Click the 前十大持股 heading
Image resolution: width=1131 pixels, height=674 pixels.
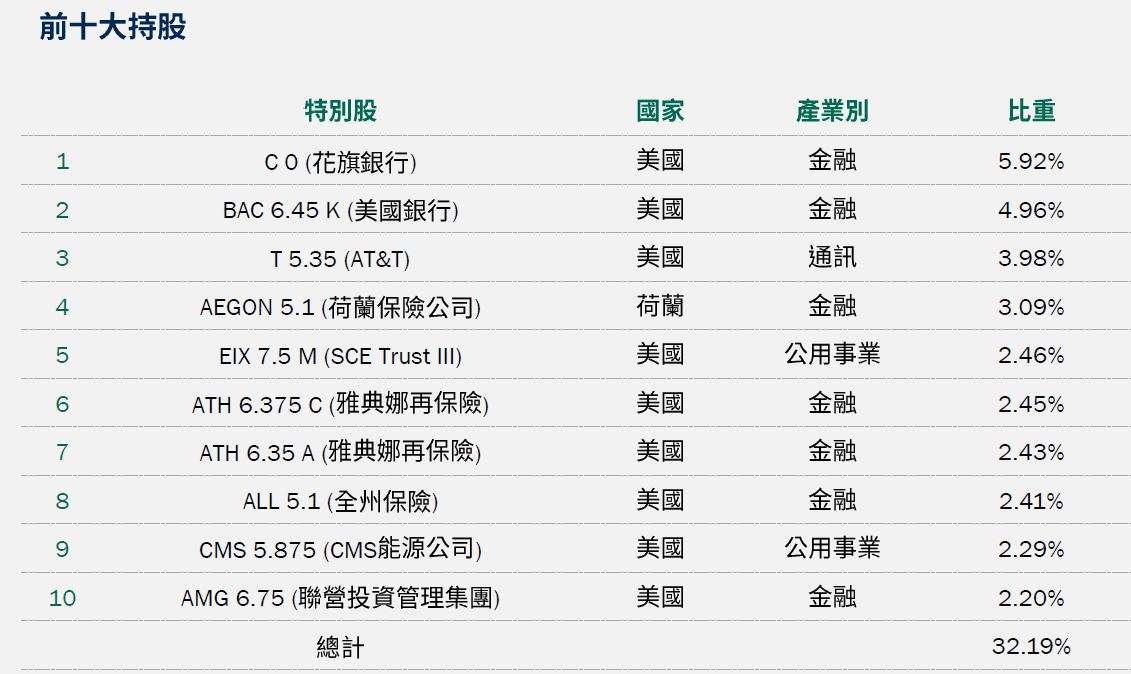point(113,27)
